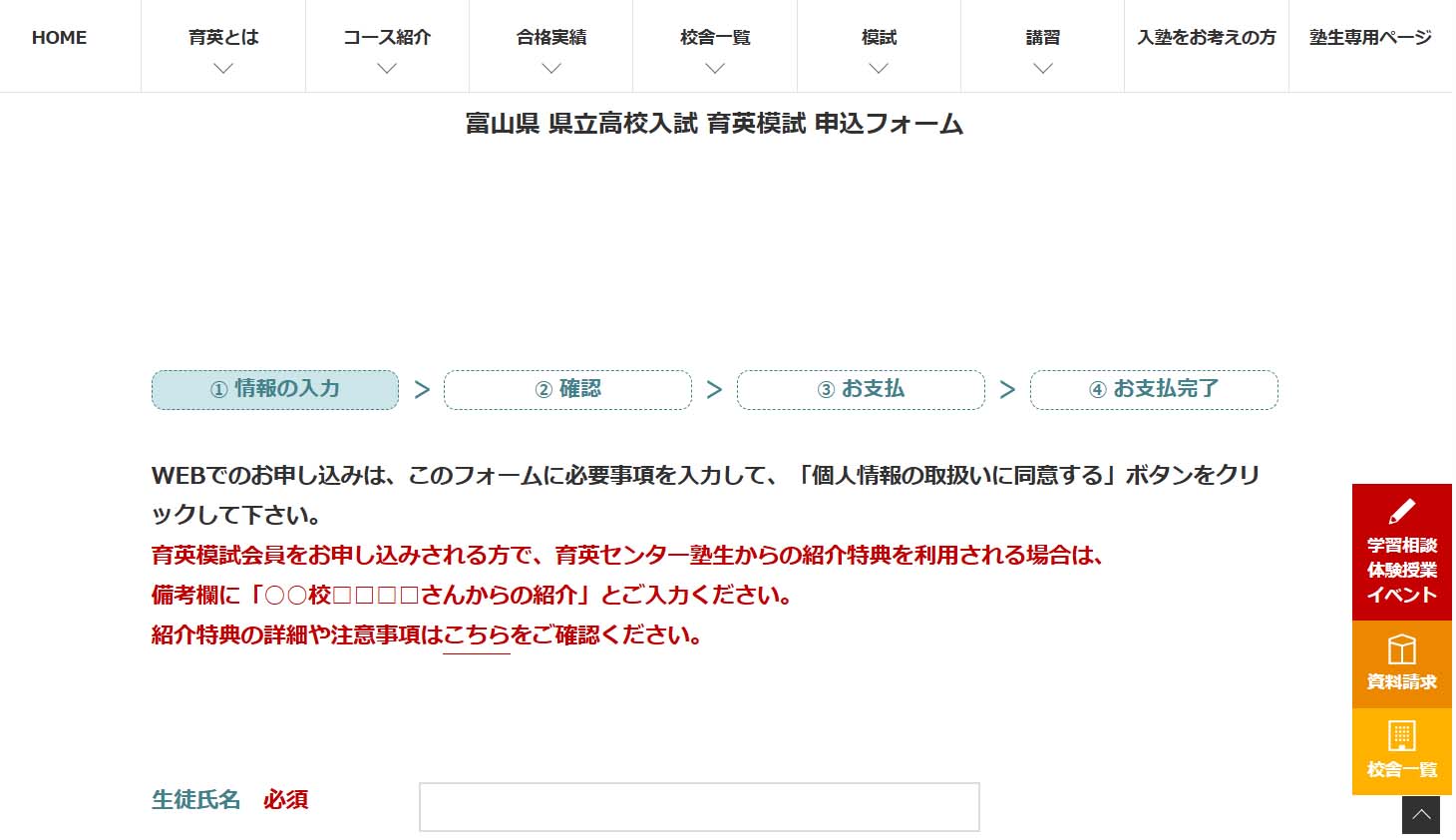
Task: Open the 講習 navigation menu
Action: pos(1042,38)
